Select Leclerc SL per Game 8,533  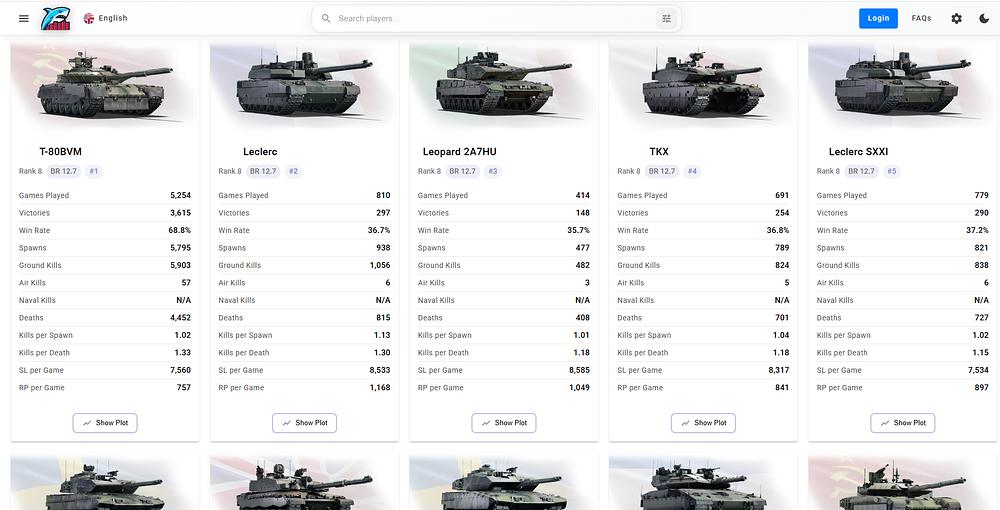[x=380, y=370]
